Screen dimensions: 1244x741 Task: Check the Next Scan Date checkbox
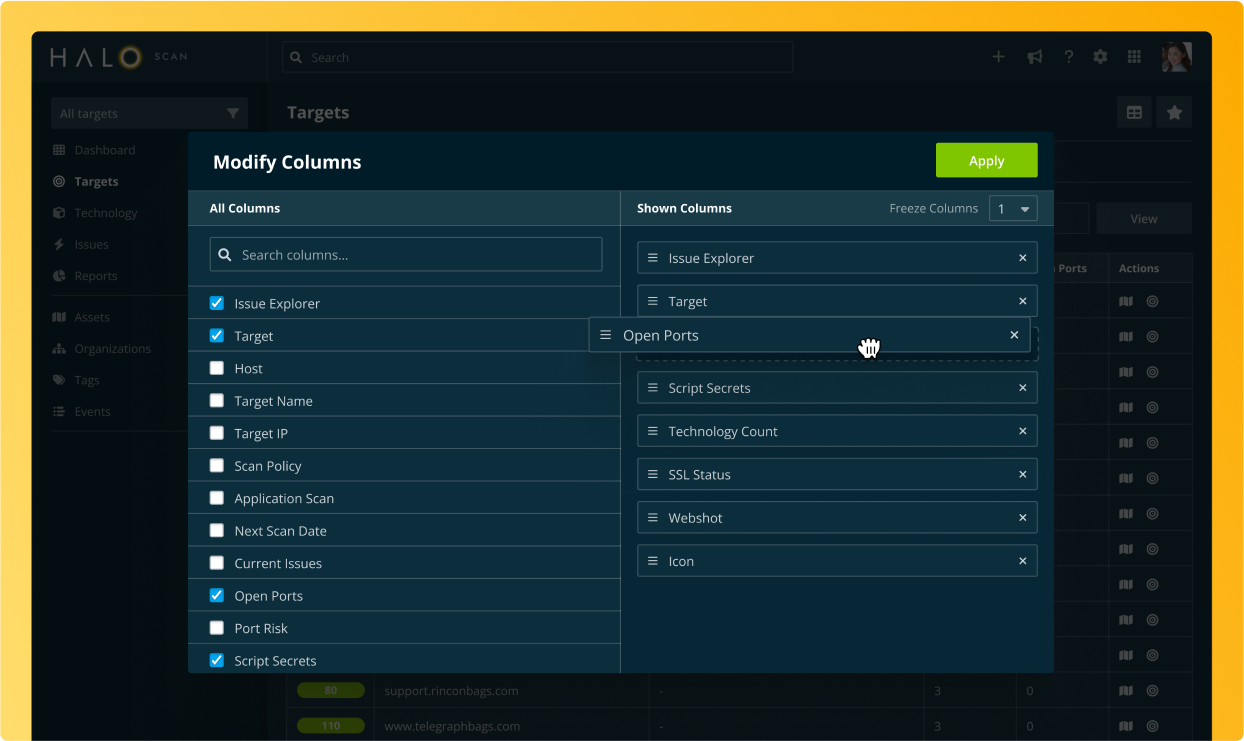click(x=216, y=530)
